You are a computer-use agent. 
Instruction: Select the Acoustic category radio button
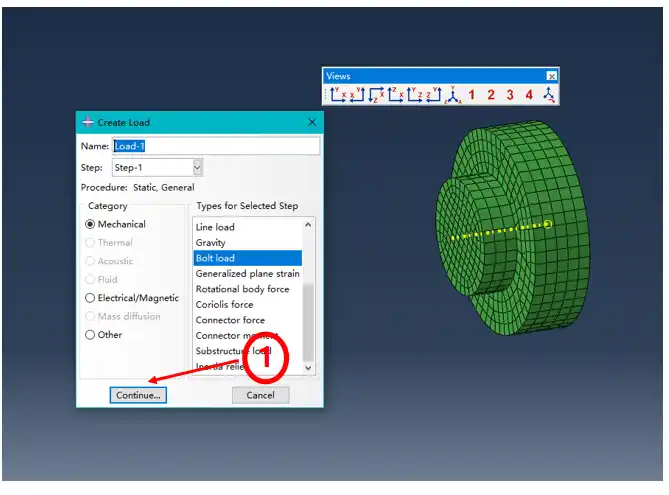[x=90, y=261]
